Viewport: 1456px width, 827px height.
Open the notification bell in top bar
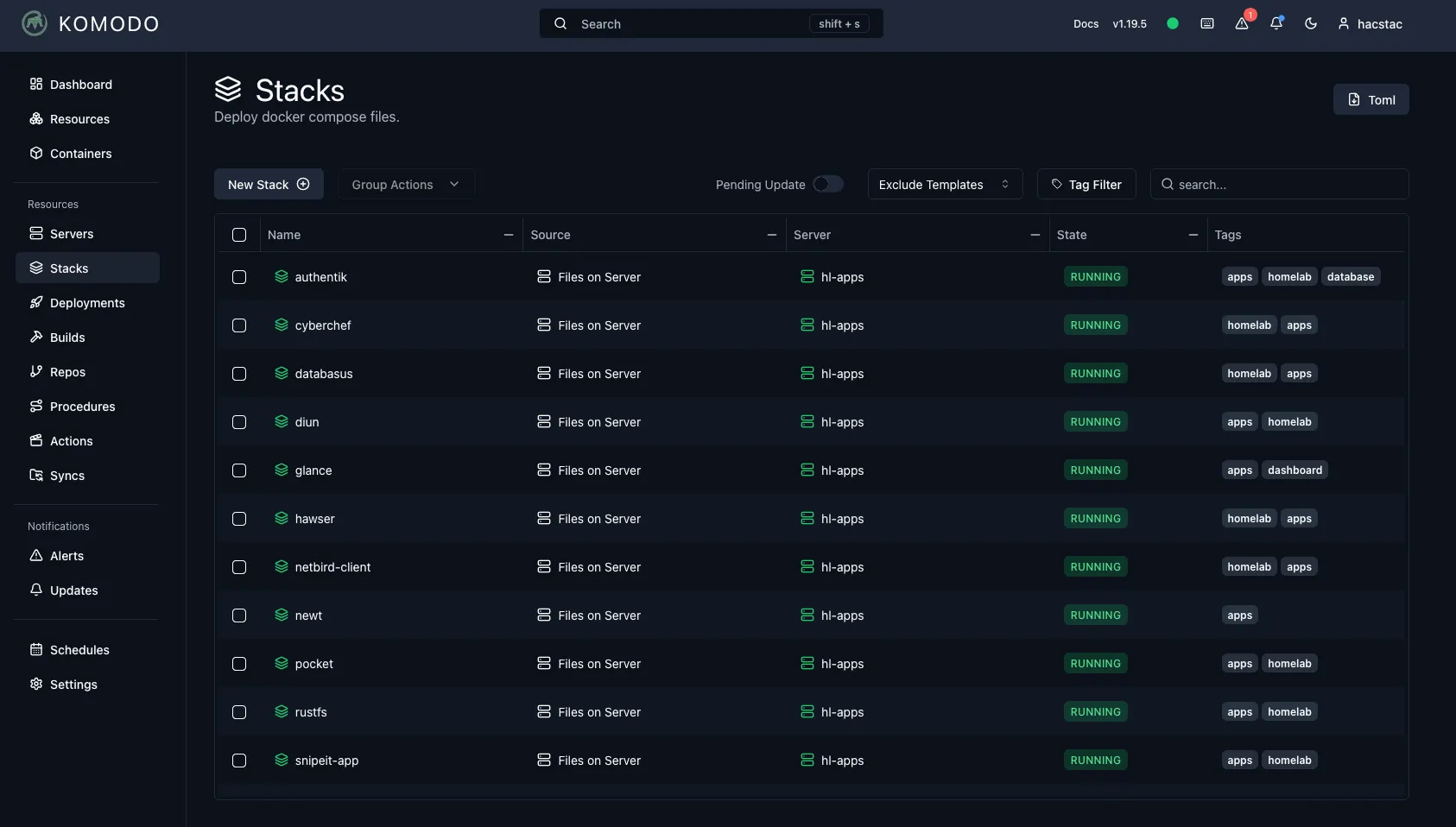1276,23
